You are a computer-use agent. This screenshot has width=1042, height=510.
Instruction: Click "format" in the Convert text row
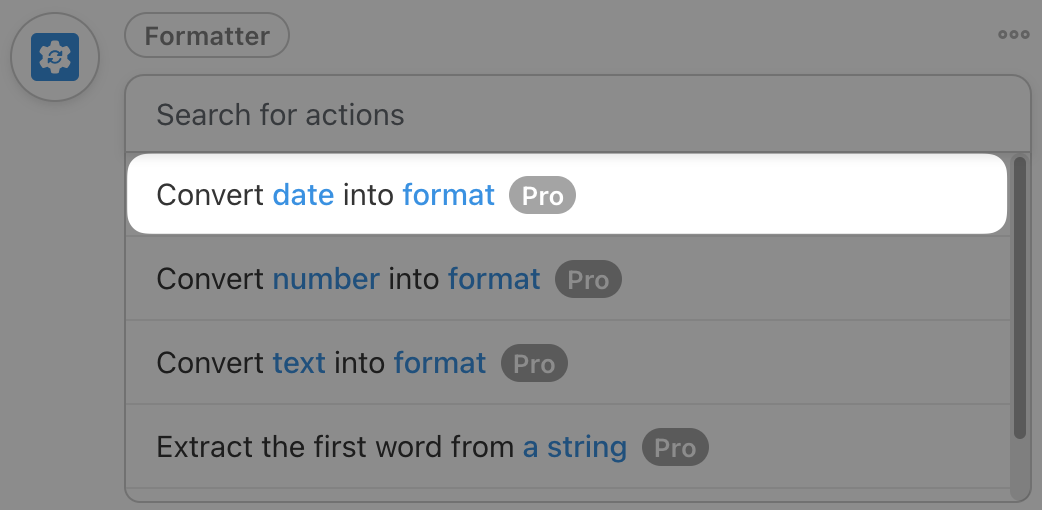440,362
